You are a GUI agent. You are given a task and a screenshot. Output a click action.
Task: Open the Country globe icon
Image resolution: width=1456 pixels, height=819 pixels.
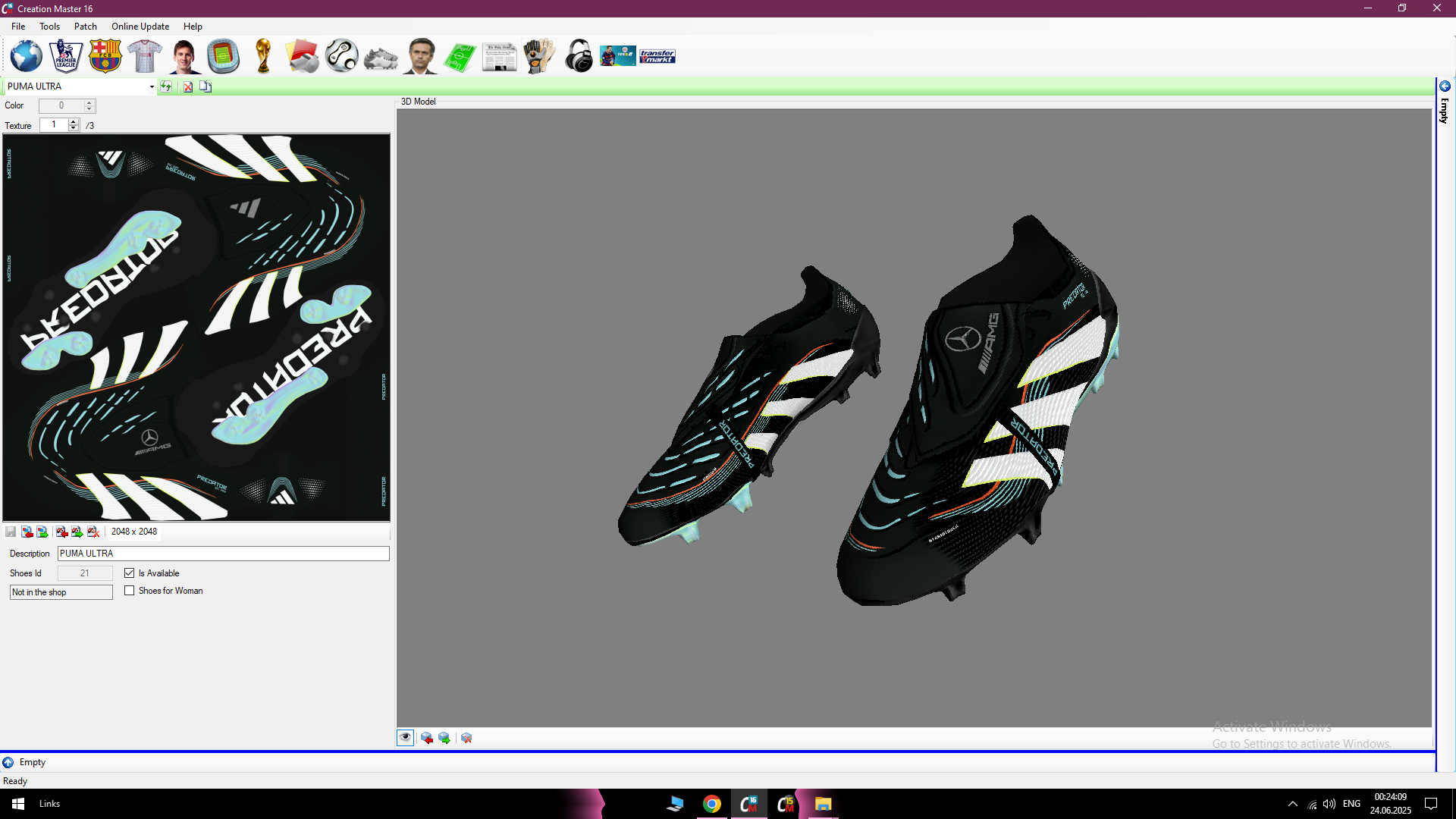(x=27, y=56)
